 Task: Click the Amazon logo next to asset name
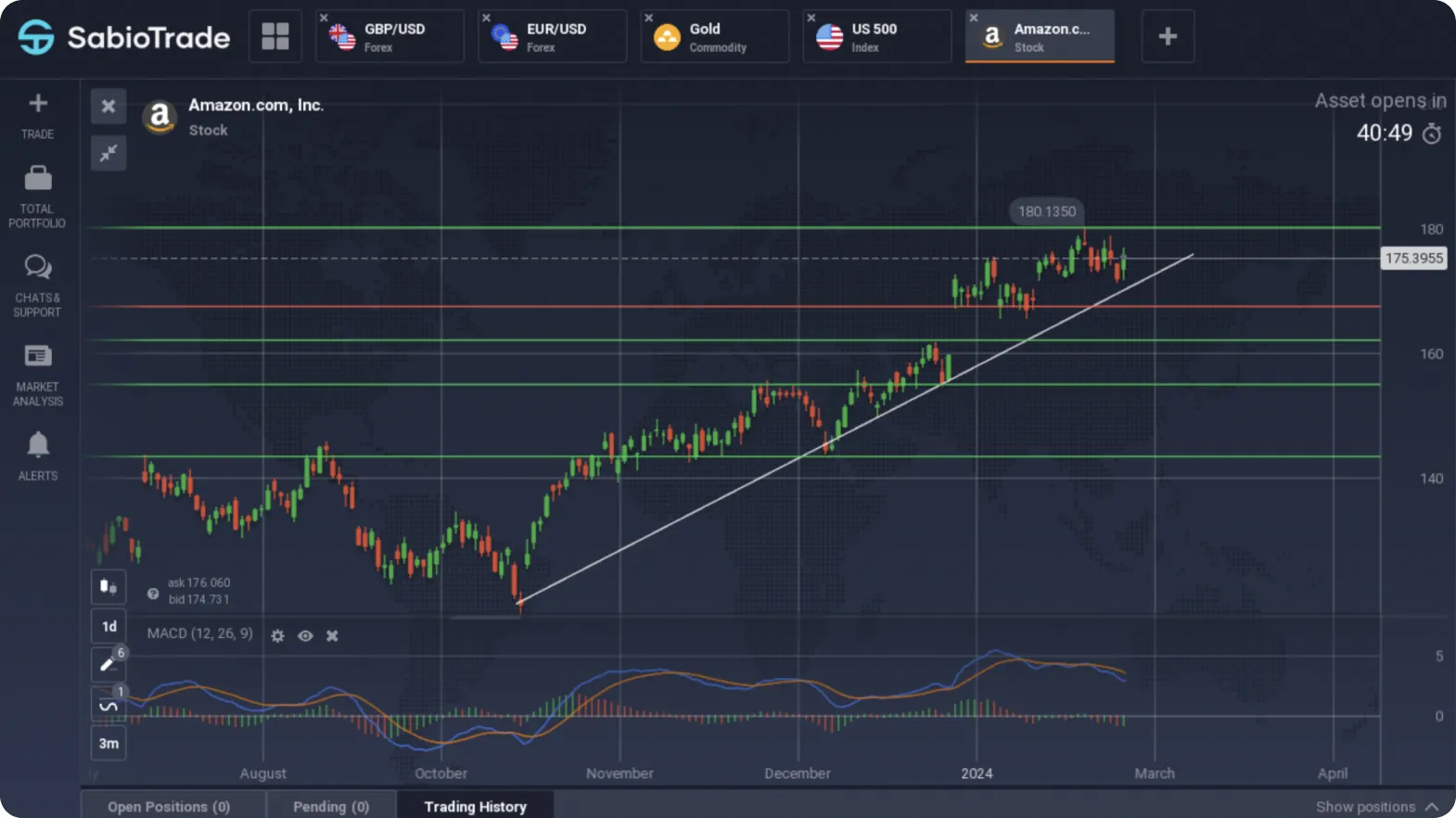[160, 117]
